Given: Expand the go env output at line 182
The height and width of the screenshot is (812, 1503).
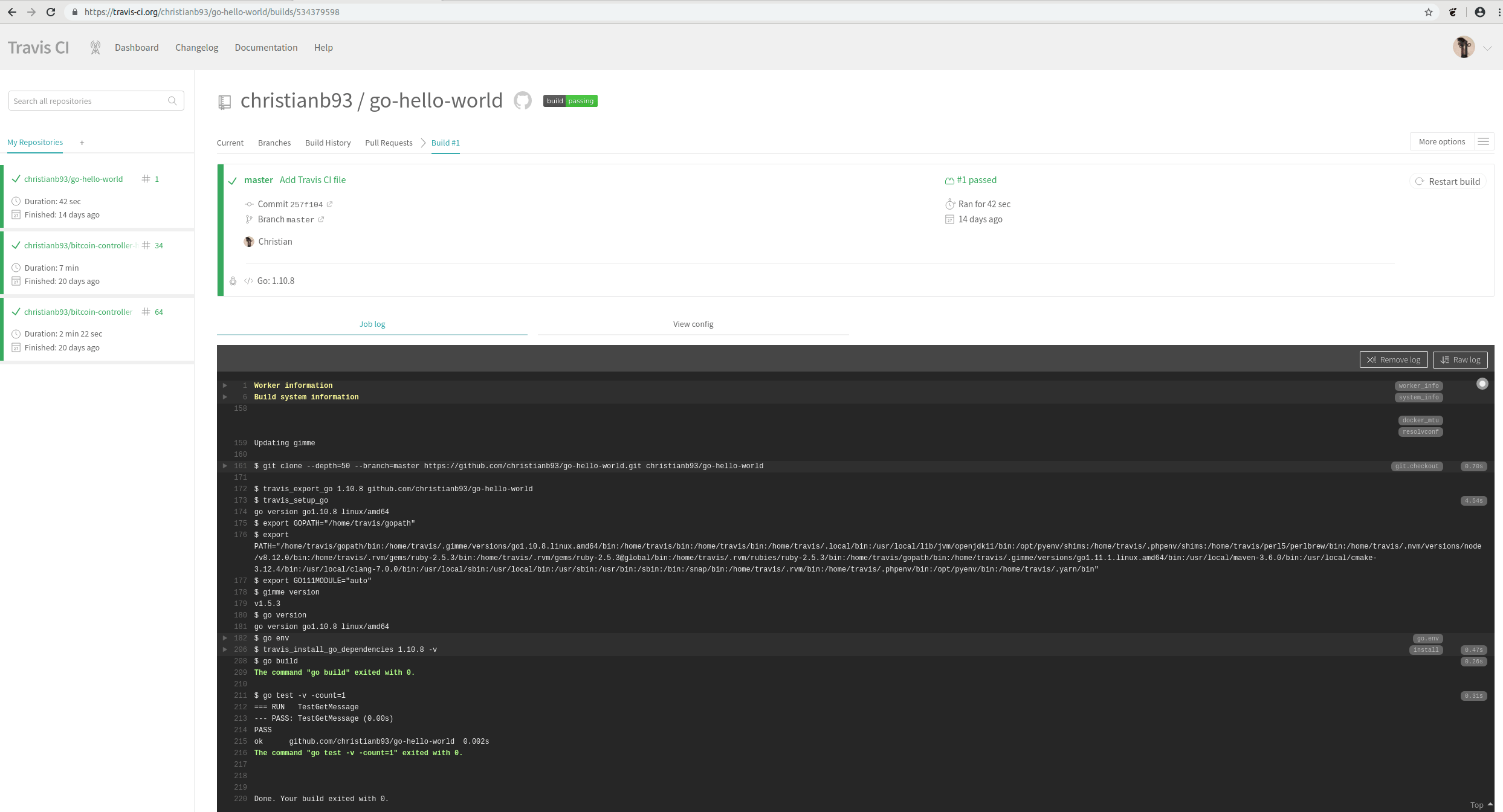Looking at the screenshot, I should 225,638.
